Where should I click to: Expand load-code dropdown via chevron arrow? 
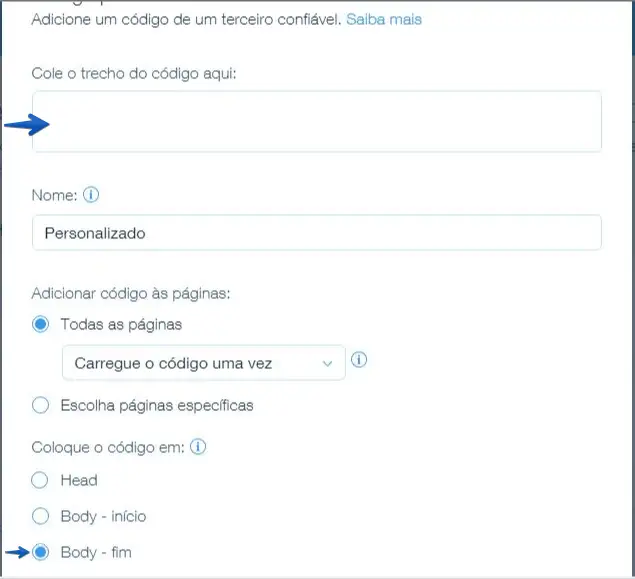pos(327,364)
